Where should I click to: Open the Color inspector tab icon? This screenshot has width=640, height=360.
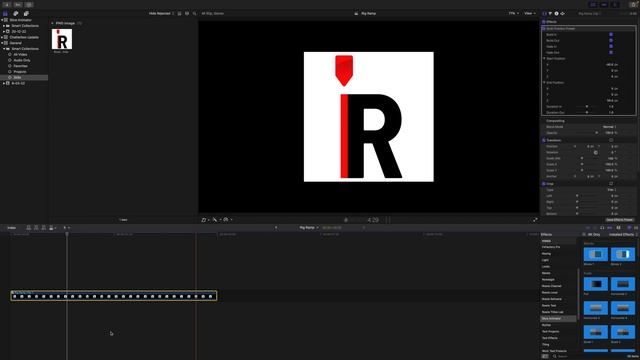[x=551, y=13]
